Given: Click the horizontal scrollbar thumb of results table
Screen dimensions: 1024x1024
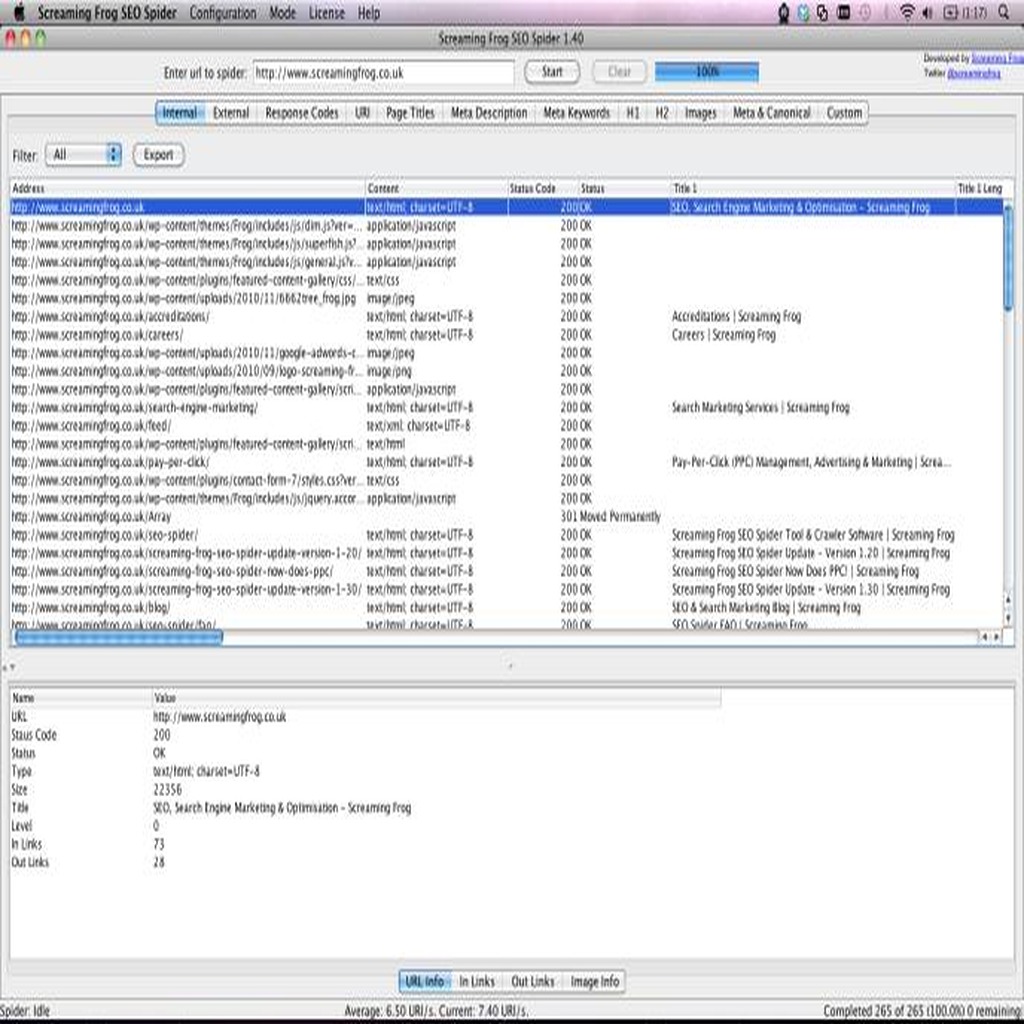Looking at the screenshot, I should [119, 637].
